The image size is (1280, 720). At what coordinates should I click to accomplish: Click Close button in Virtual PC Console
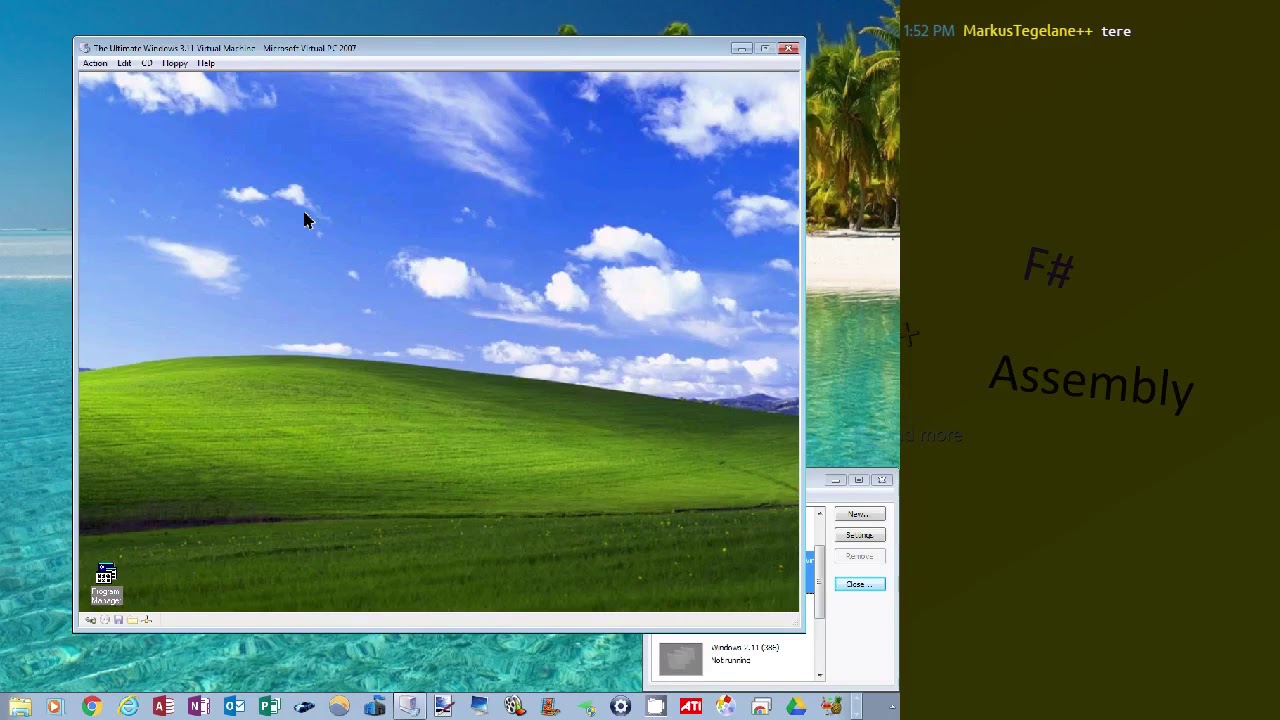pyautogui.click(x=859, y=584)
